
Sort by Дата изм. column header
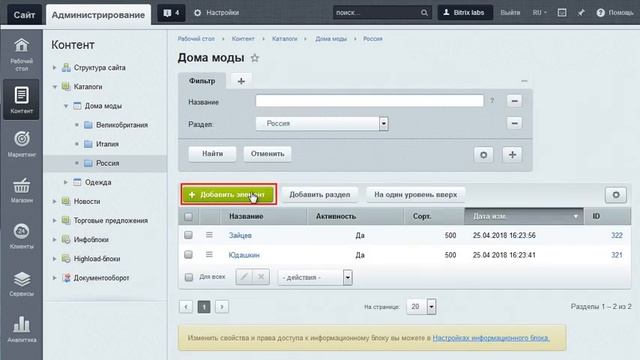(524, 216)
